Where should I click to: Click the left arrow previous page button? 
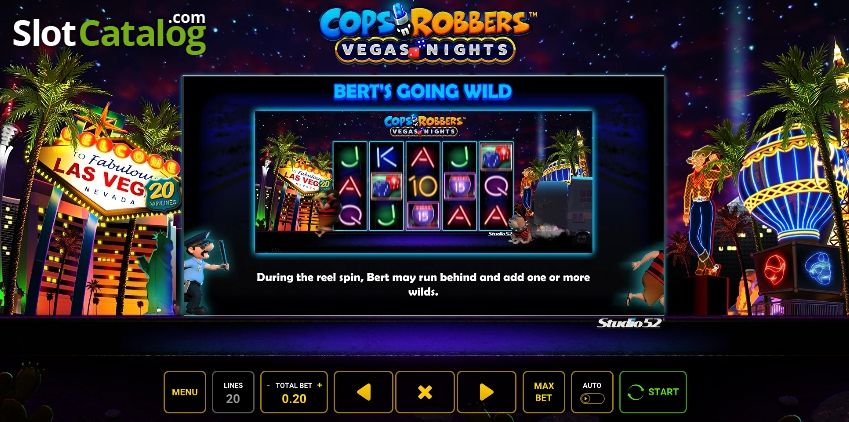point(363,392)
